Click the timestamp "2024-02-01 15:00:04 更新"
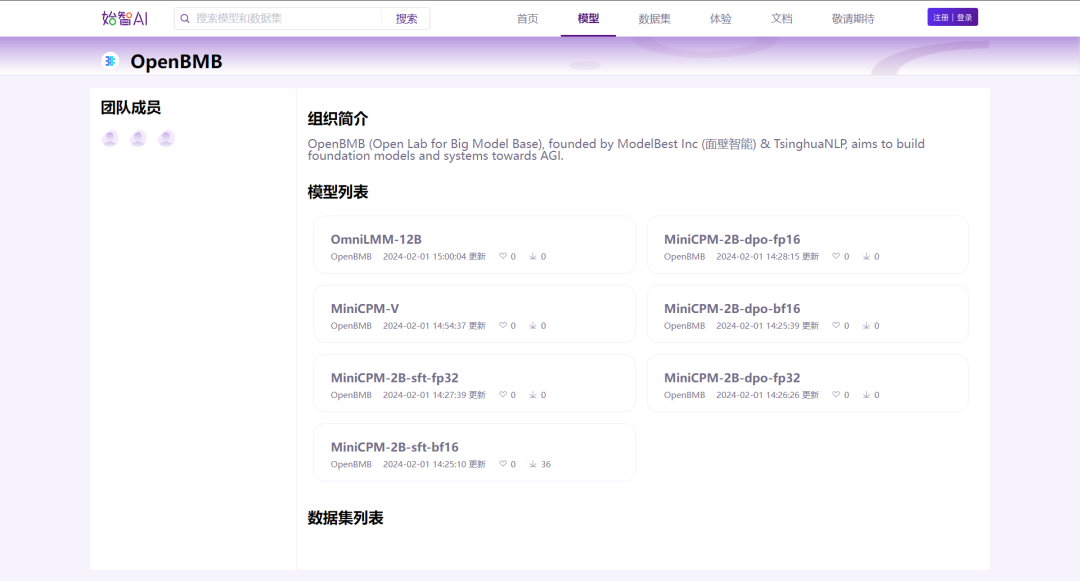This screenshot has width=1080, height=581. click(435, 256)
